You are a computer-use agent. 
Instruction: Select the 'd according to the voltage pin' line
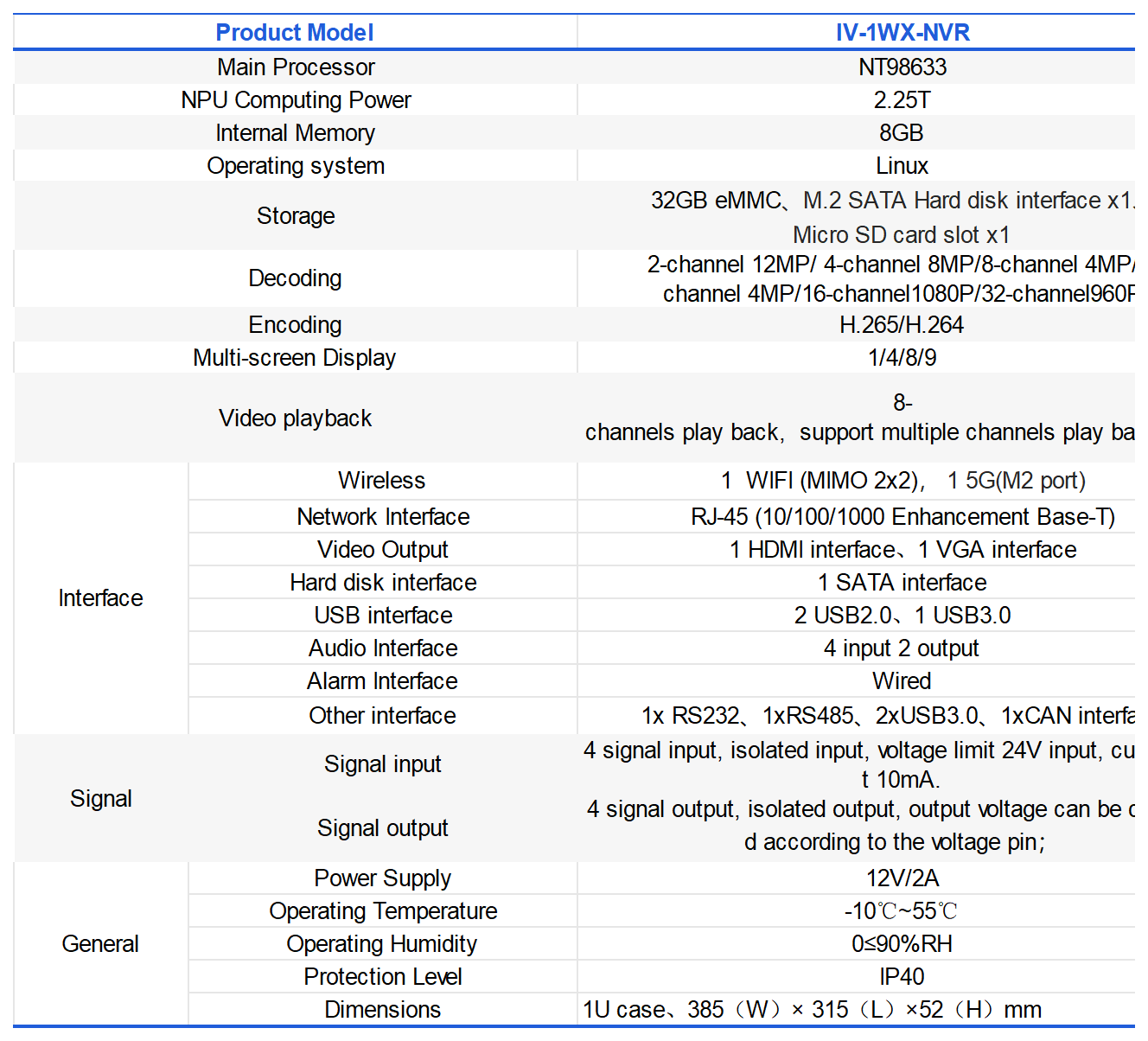[x=896, y=842]
